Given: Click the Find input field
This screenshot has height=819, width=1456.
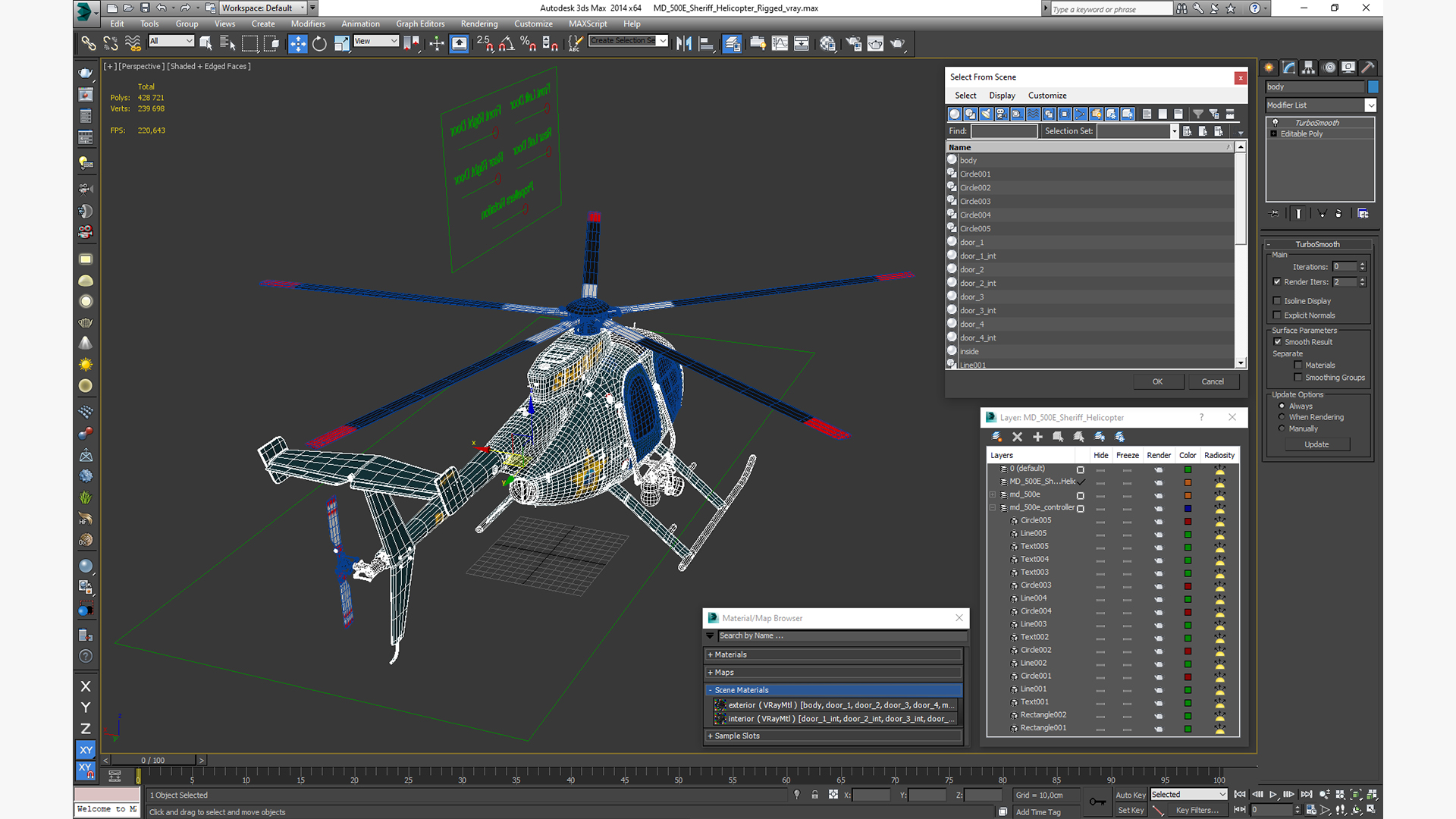Looking at the screenshot, I should pyautogui.click(x=1004, y=131).
